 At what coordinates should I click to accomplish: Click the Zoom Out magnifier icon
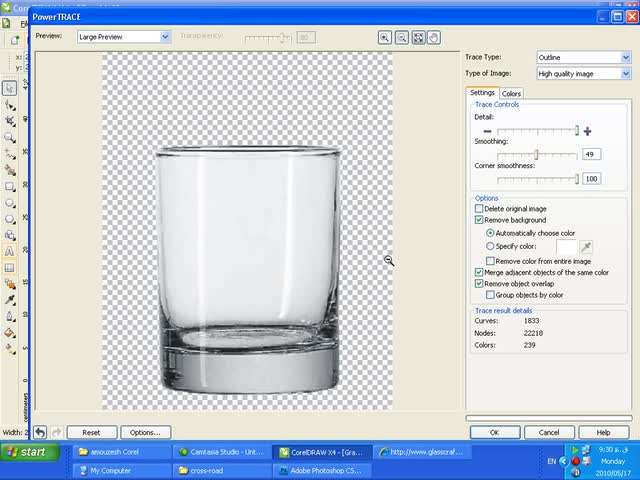pos(402,38)
